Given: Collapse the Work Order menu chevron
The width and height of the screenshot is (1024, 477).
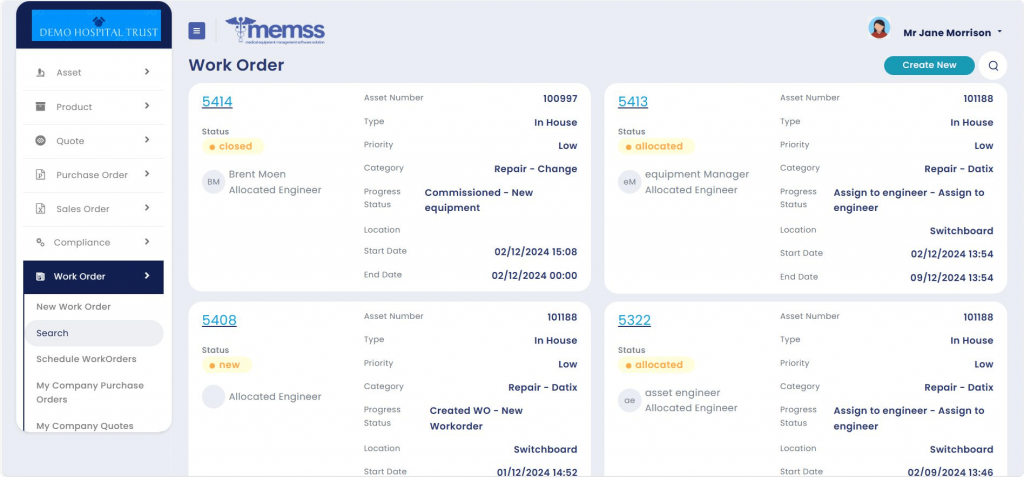Looking at the screenshot, I should (x=147, y=276).
